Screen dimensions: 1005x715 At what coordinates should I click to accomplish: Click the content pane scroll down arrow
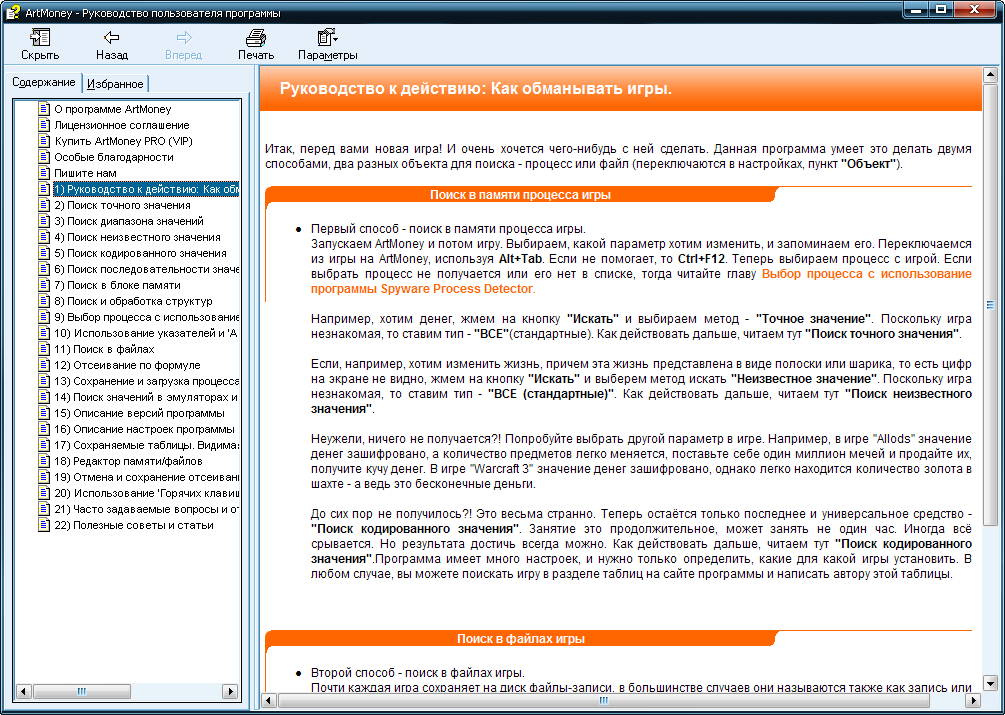990,682
